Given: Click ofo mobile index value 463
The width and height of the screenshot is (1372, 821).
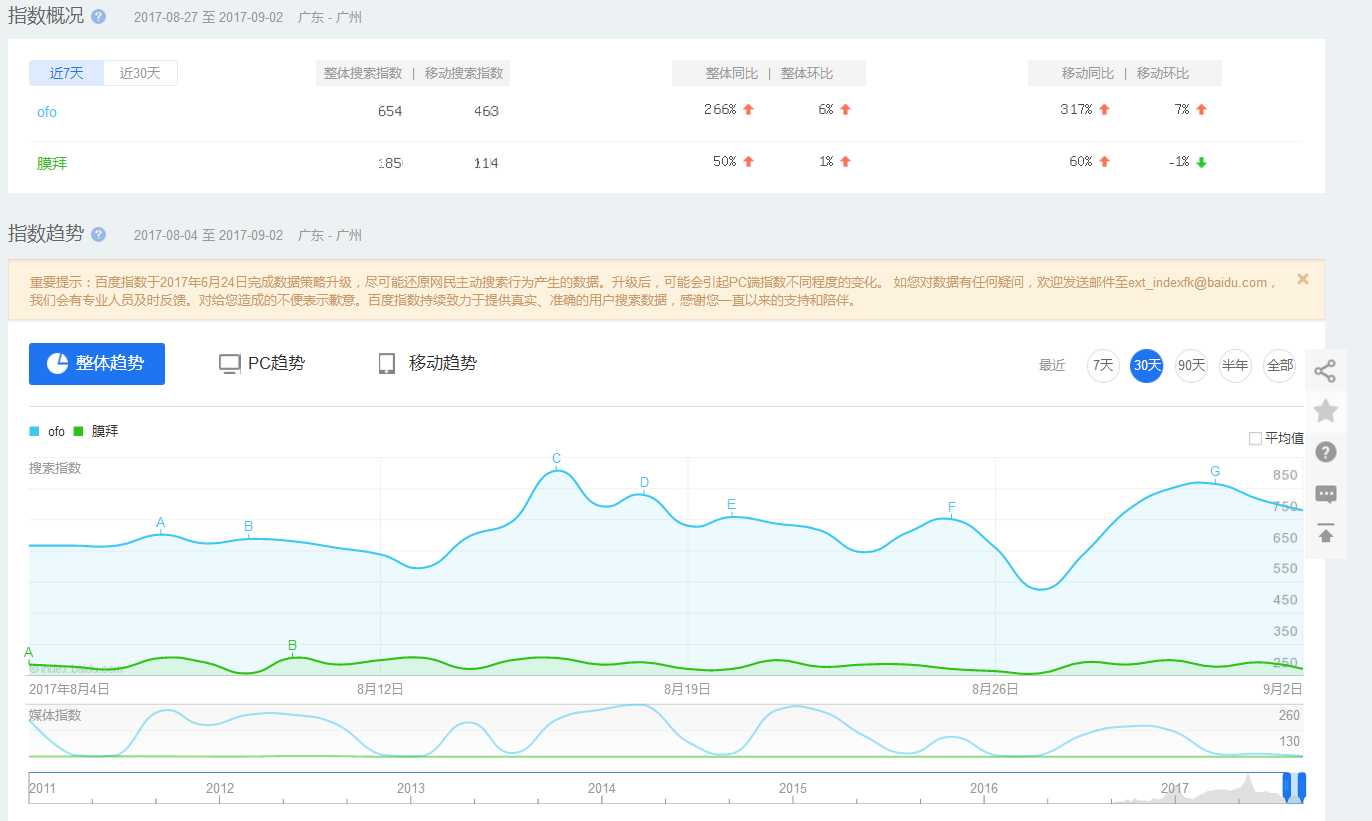Looking at the screenshot, I should pyautogui.click(x=486, y=111).
